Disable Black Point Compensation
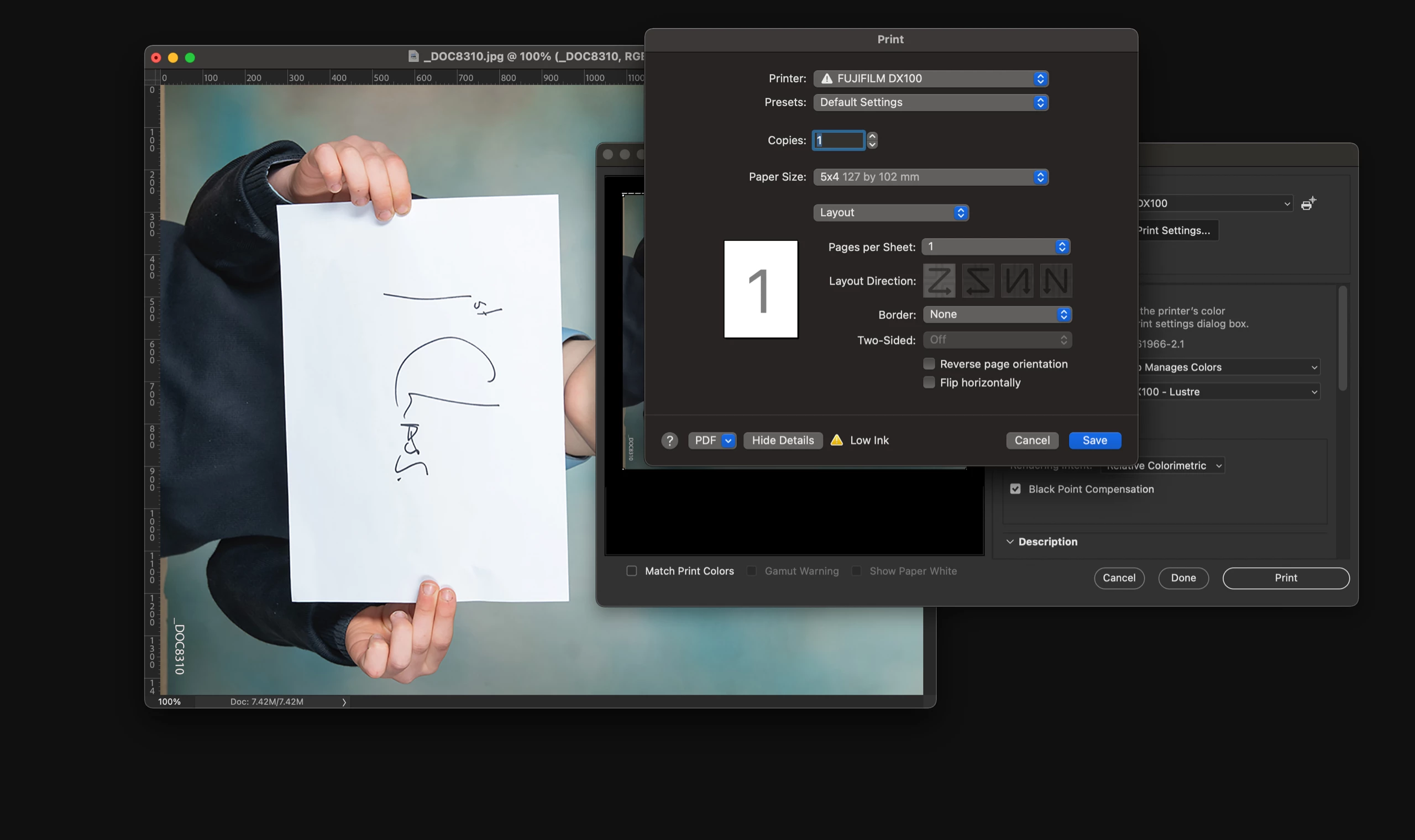 pos(1015,489)
